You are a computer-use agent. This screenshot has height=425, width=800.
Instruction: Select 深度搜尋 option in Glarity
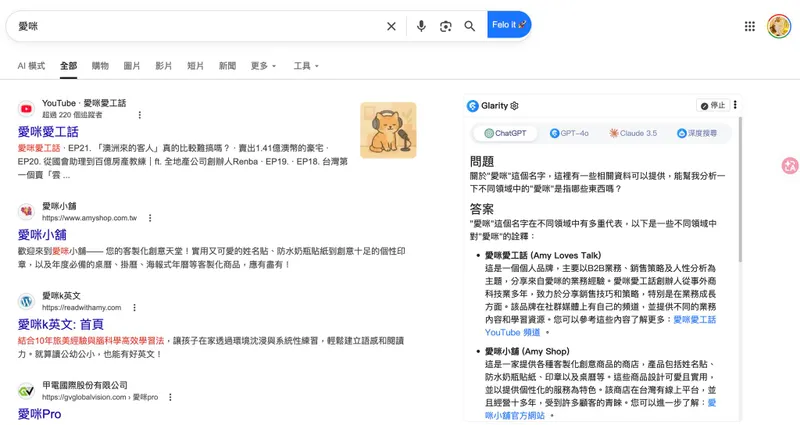coord(696,133)
